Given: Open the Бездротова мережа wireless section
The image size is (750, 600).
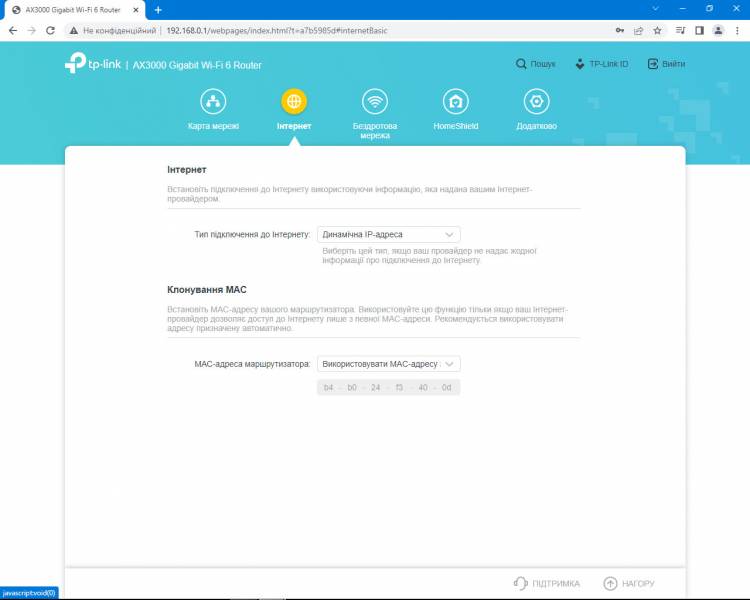Looking at the screenshot, I should tap(375, 102).
